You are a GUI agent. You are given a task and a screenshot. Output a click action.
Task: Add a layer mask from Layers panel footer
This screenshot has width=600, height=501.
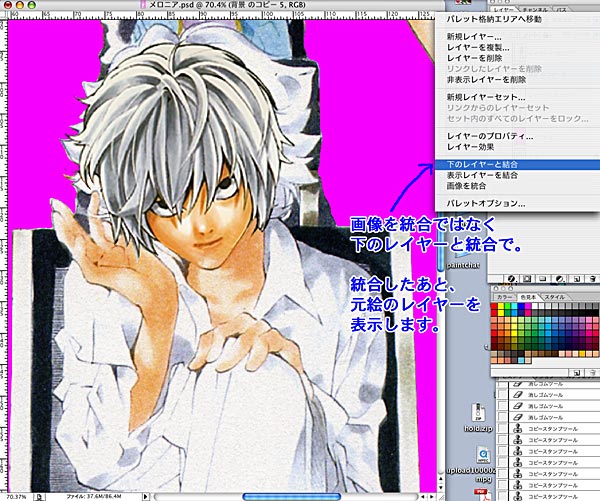click(527, 279)
